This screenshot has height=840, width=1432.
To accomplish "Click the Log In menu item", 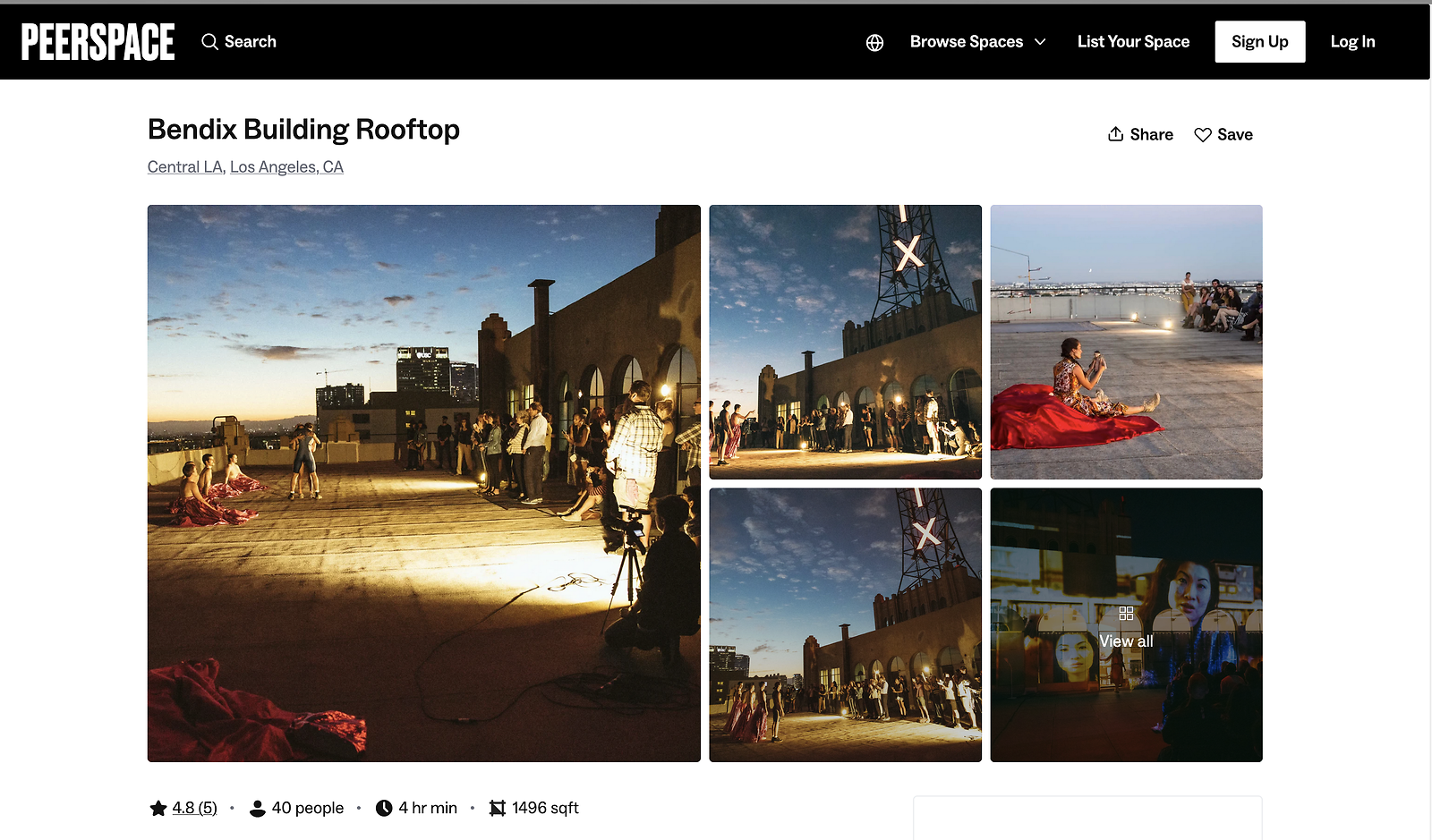I will 1352,42.
